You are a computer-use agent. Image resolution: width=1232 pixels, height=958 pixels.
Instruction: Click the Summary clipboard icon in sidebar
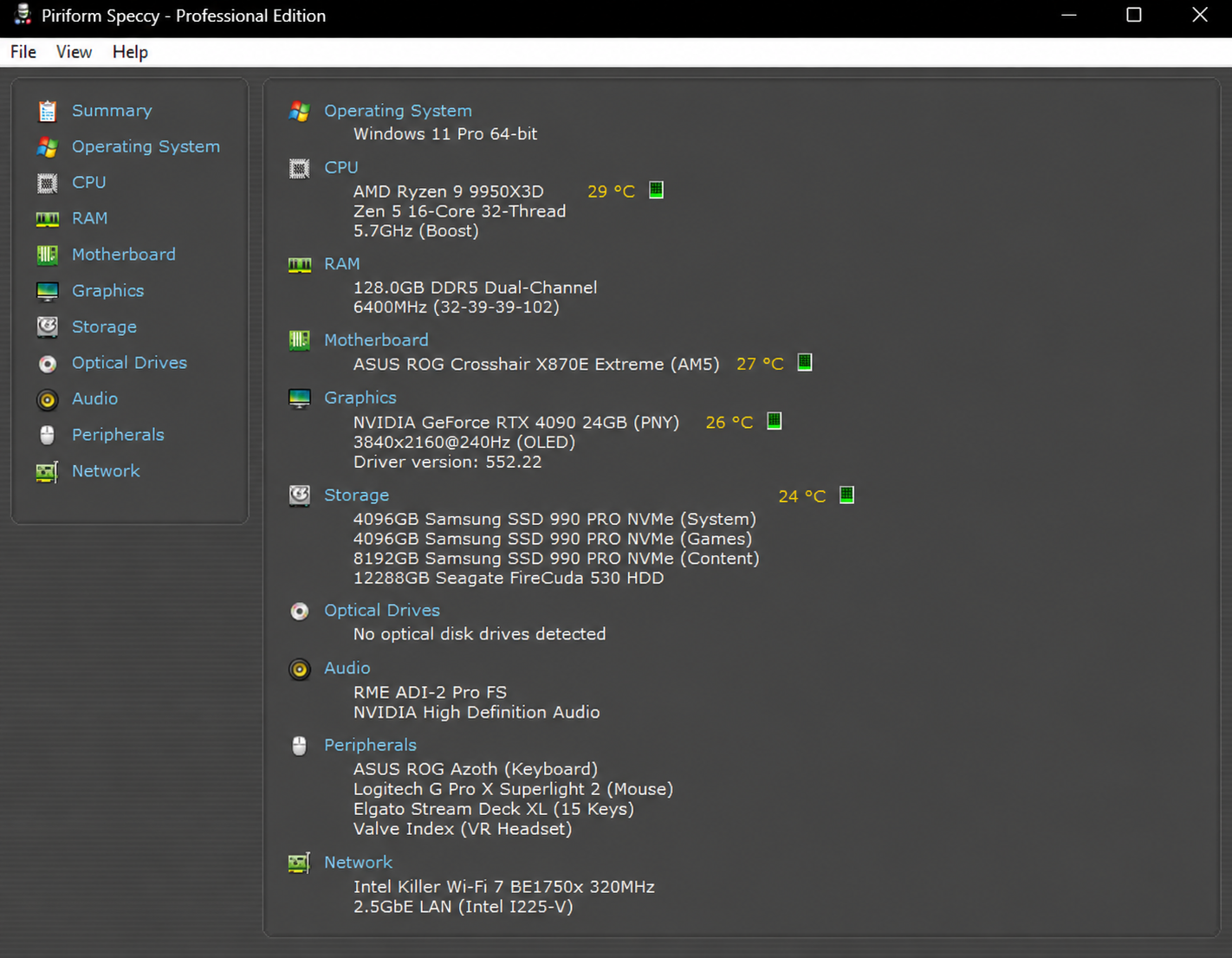tap(48, 111)
